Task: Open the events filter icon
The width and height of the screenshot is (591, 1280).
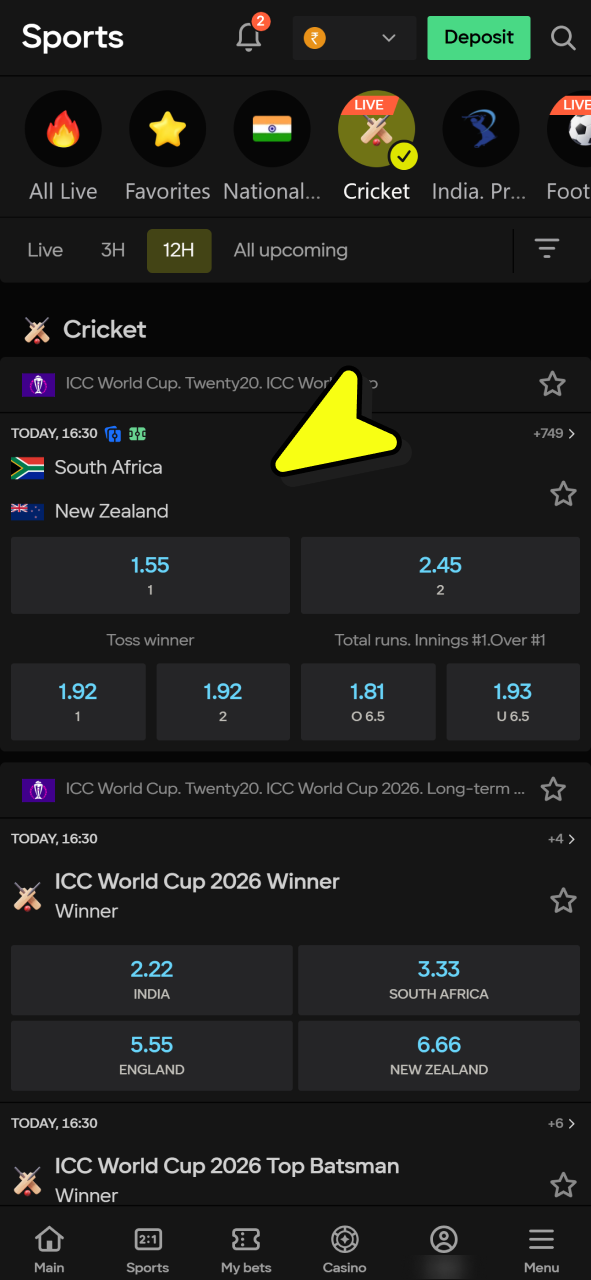Action: 547,249
